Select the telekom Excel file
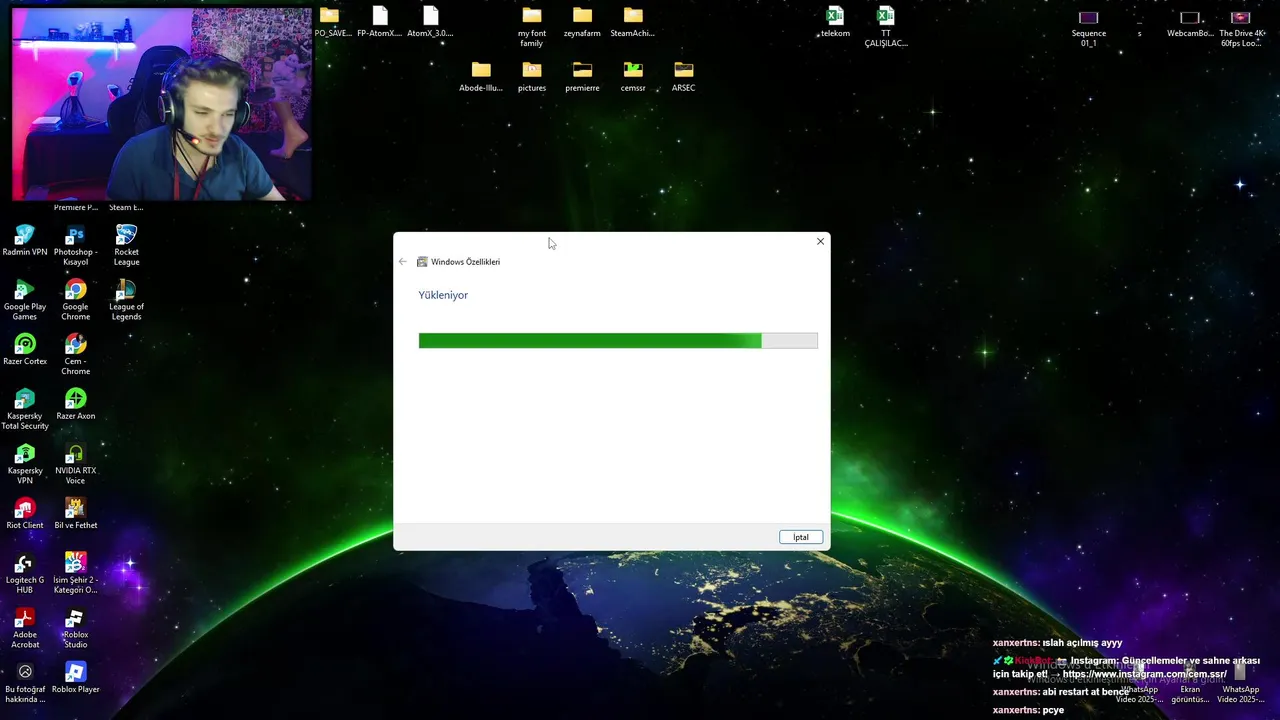Viewport: 1280px width, 720px height. click(835, 21)
